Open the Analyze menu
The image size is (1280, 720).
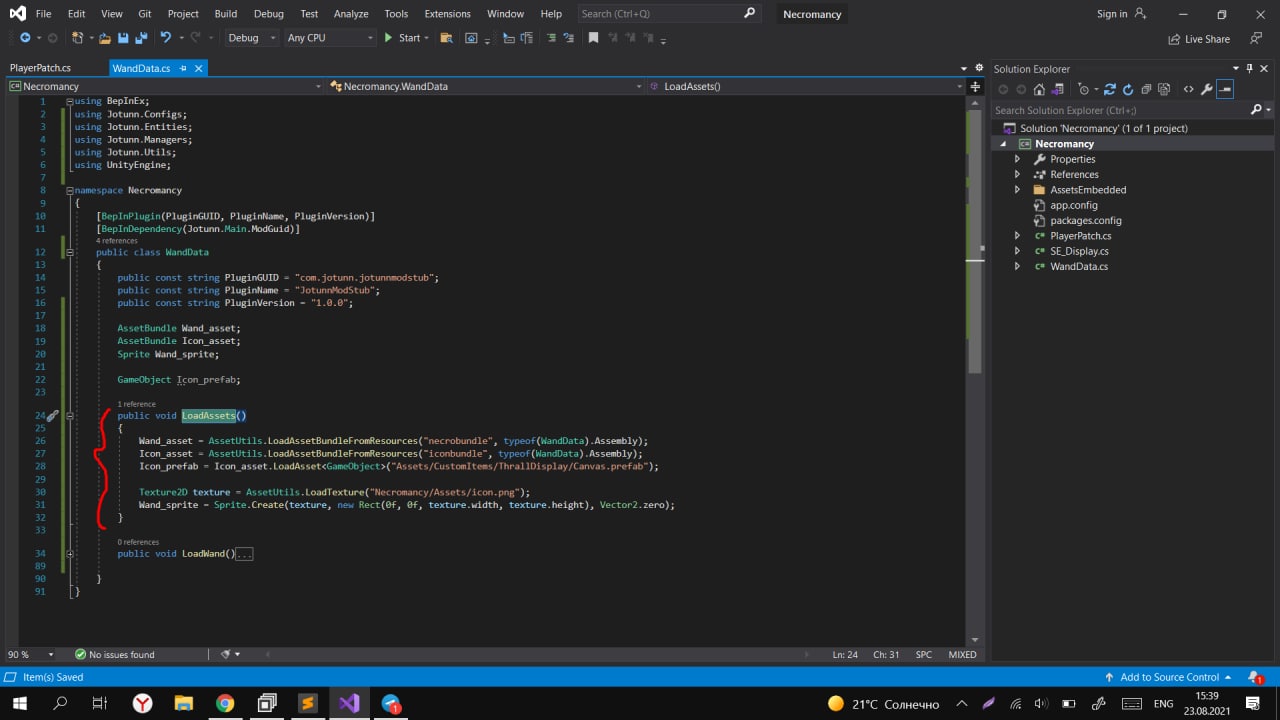click(351, 14)
